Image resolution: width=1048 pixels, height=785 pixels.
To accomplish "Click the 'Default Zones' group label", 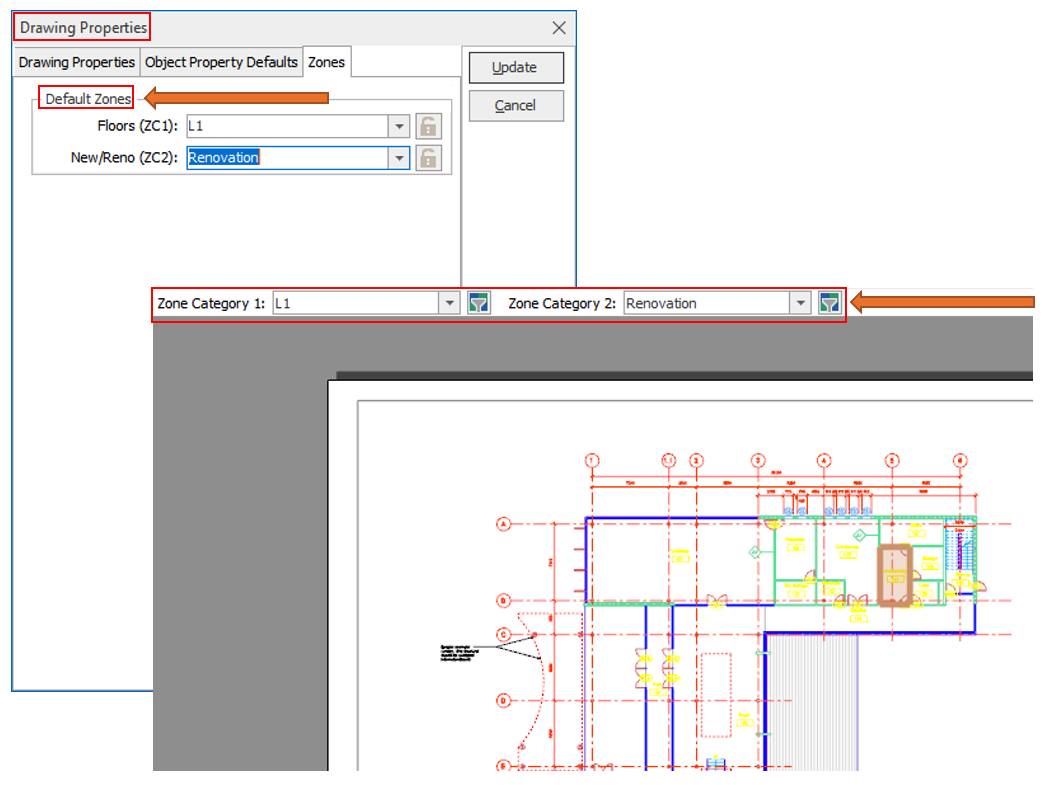I will [88, 99].
